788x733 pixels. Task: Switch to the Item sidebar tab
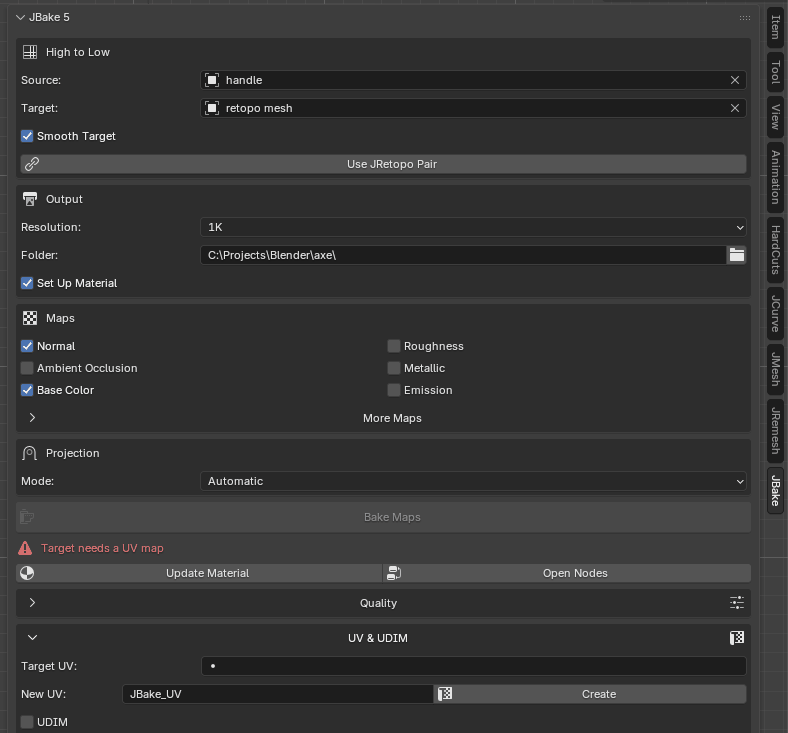pos(775,27)
